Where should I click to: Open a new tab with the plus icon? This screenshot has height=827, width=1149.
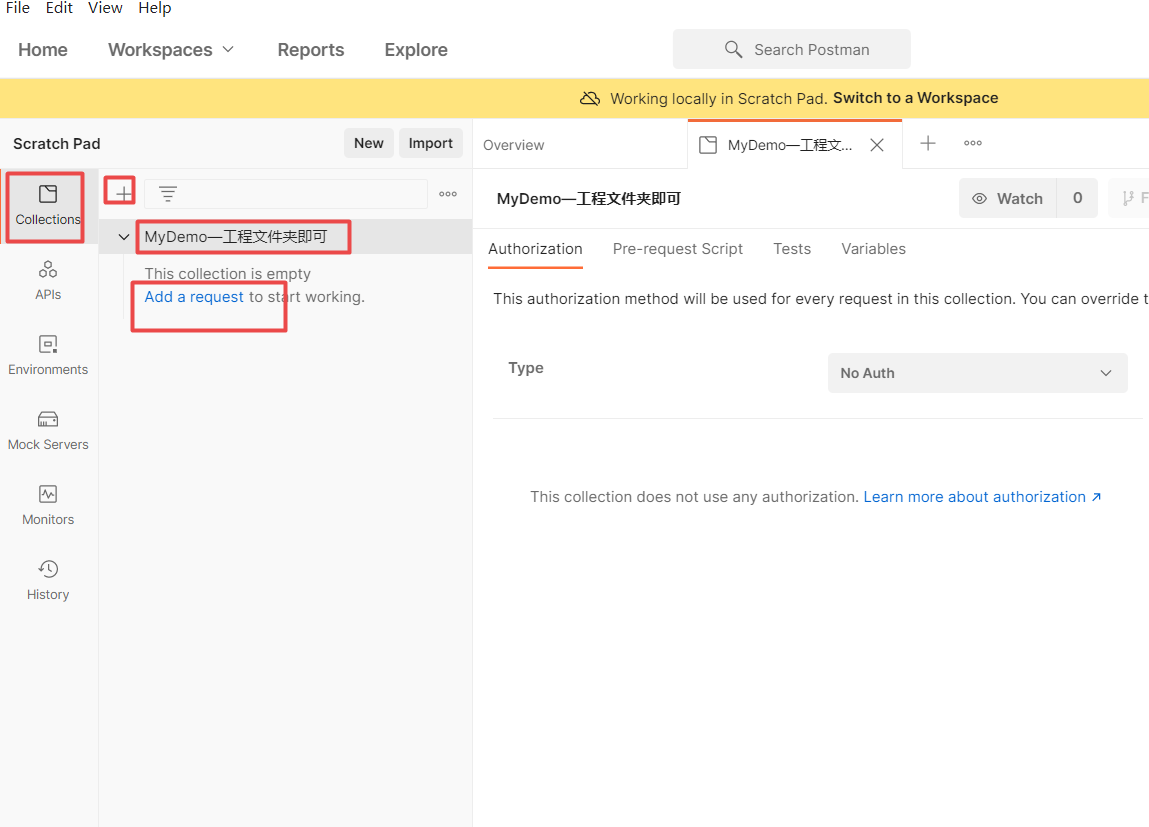point(928,144)
